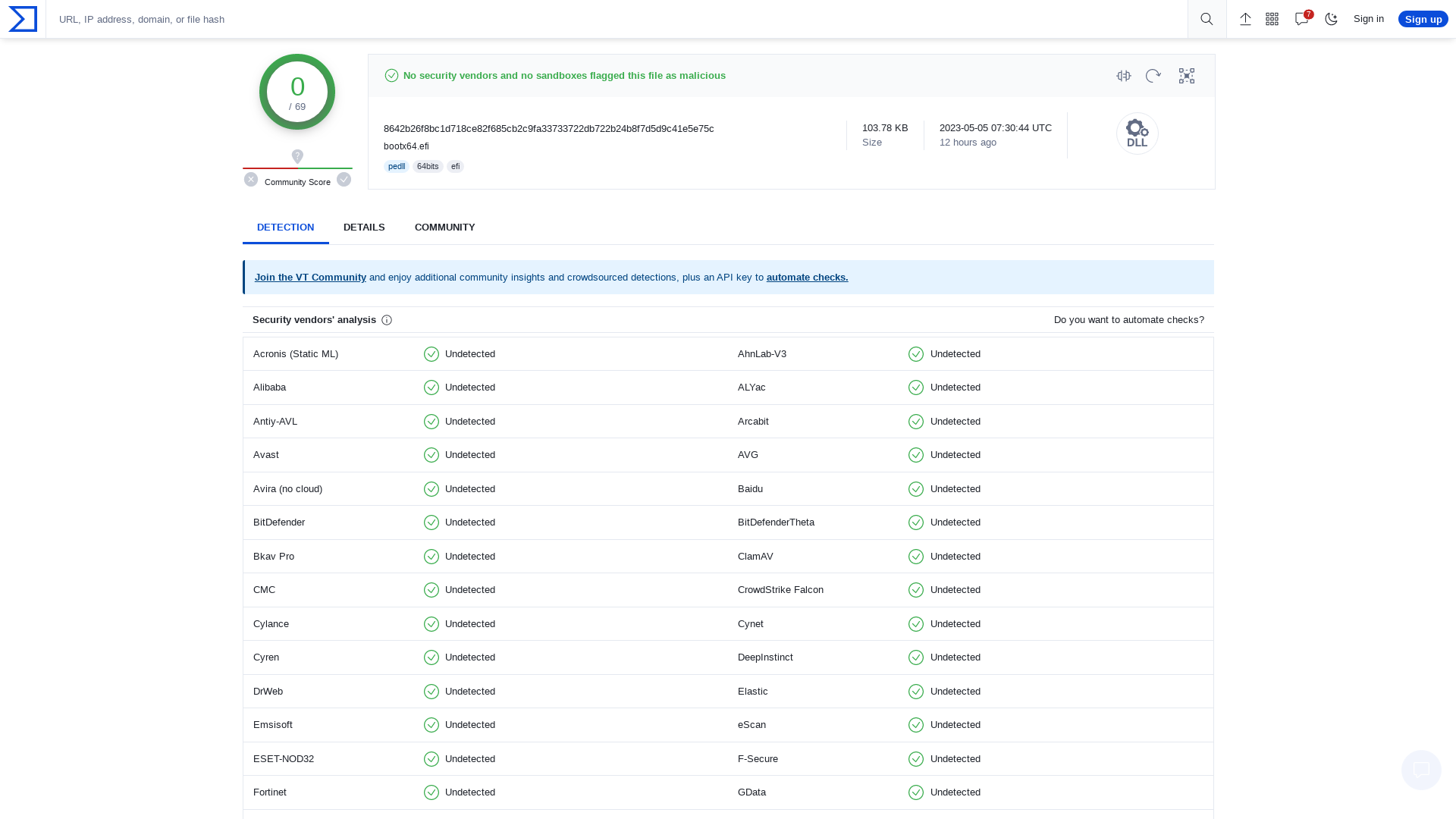This screenshot has height=819, width=1456.
Task: Click the 103.78 KB size value
Action: (885, 128)
